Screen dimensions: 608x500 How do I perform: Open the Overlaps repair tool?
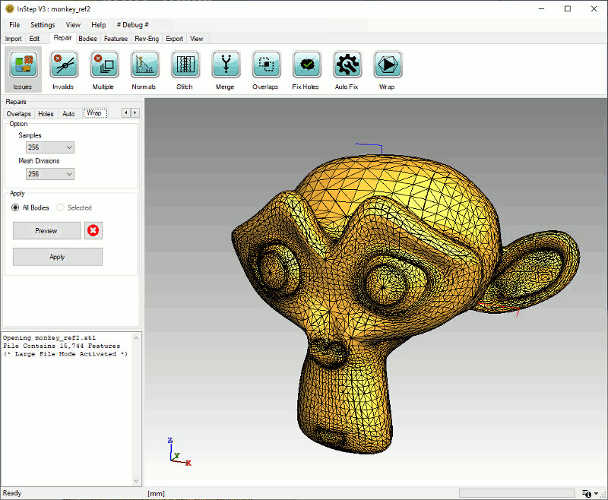coord(265,66)
